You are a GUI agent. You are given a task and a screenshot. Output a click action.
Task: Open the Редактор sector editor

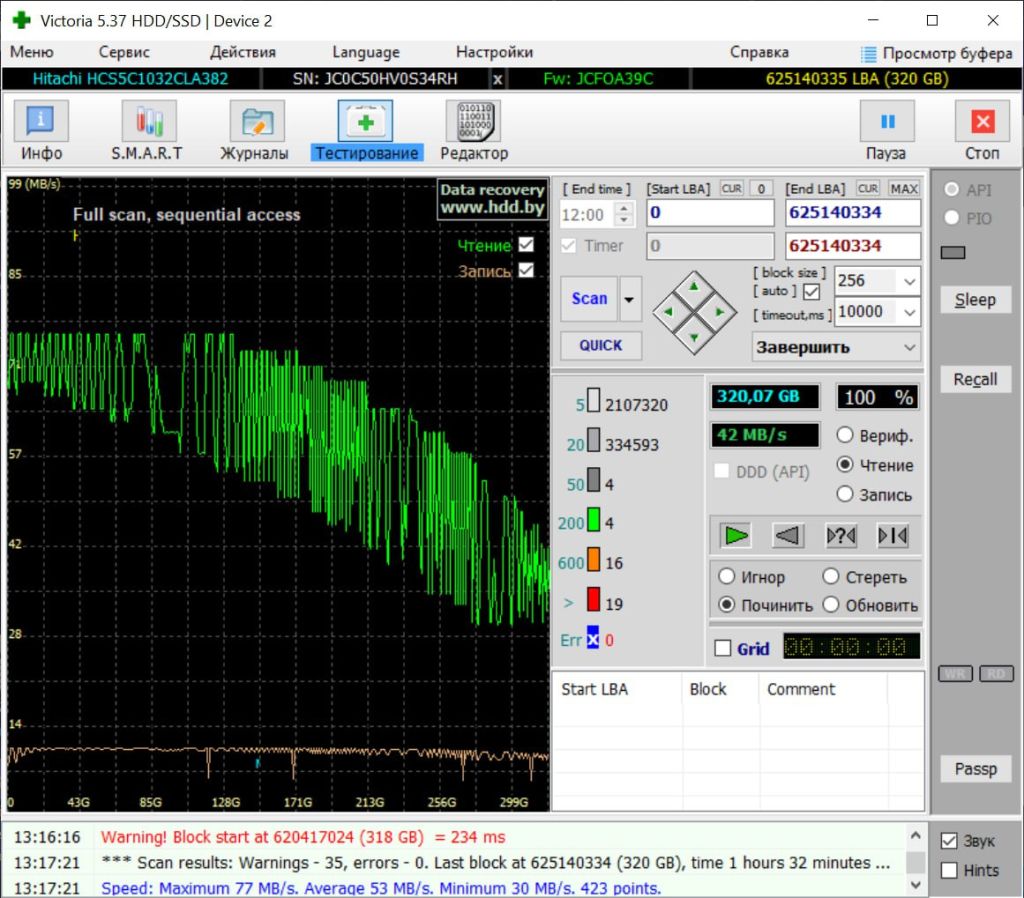point(474,131)
